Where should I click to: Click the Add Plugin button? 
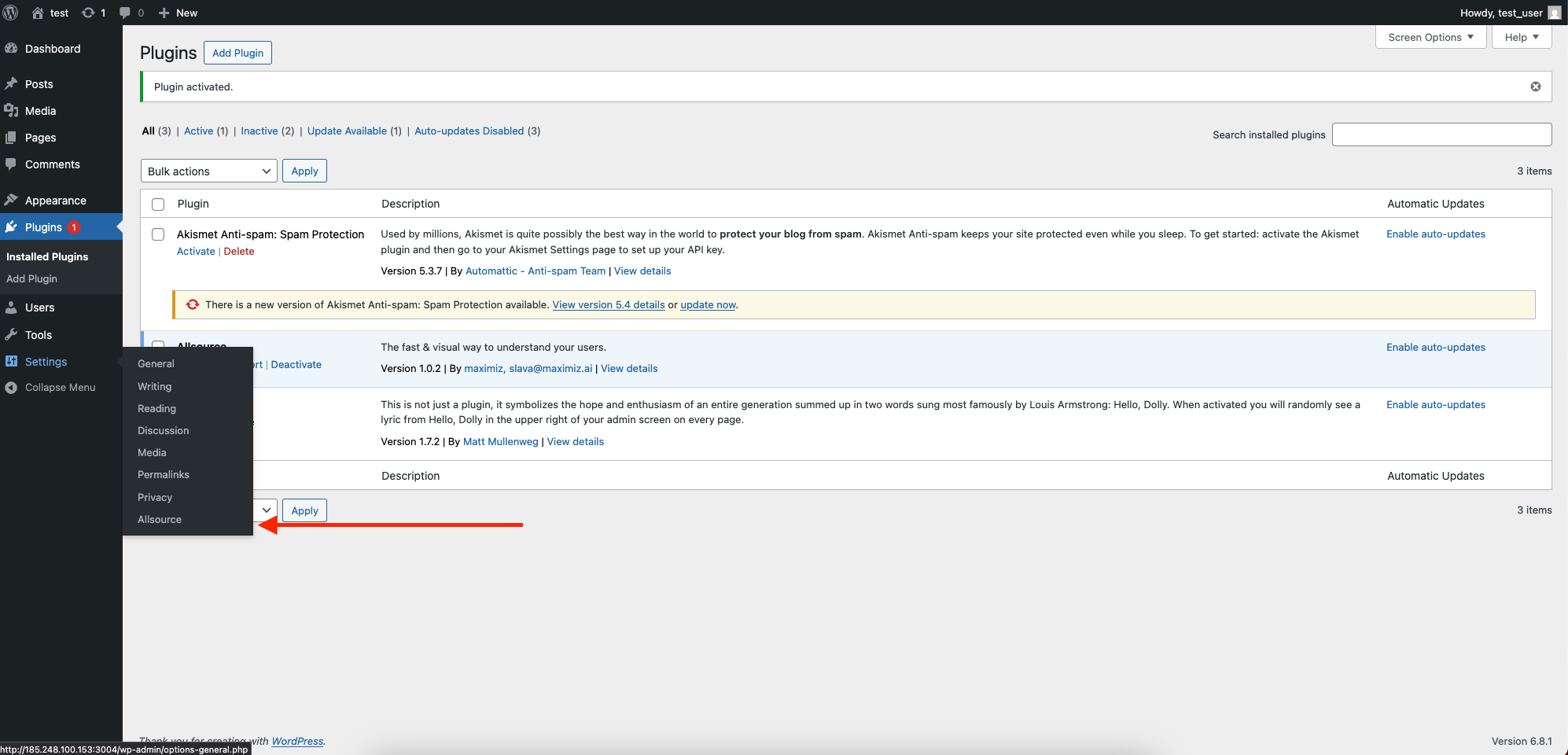[237, 53]
